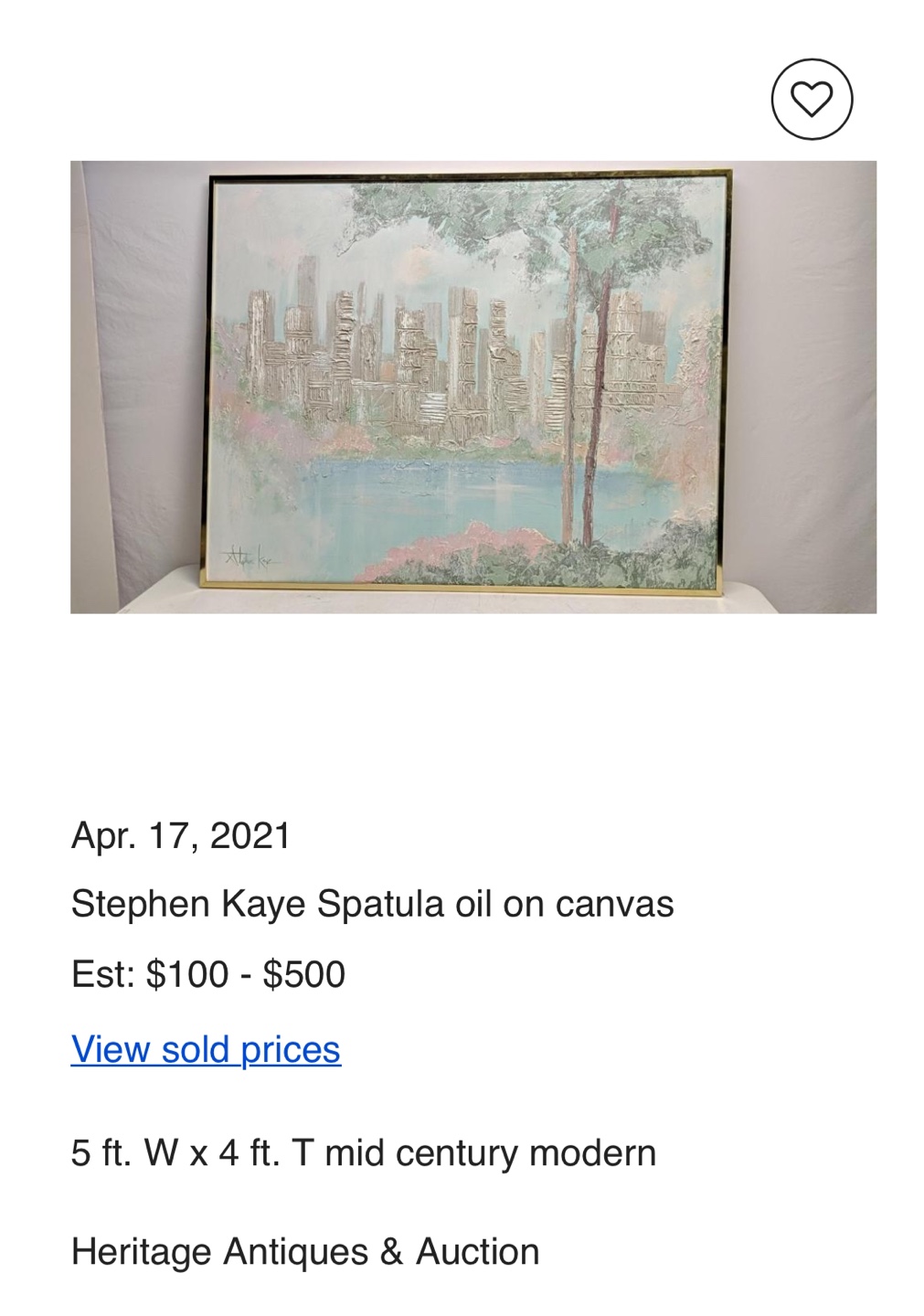Click the $500 high estimate value
Screen dimensions: 924x1316
[x=304, y=974]
